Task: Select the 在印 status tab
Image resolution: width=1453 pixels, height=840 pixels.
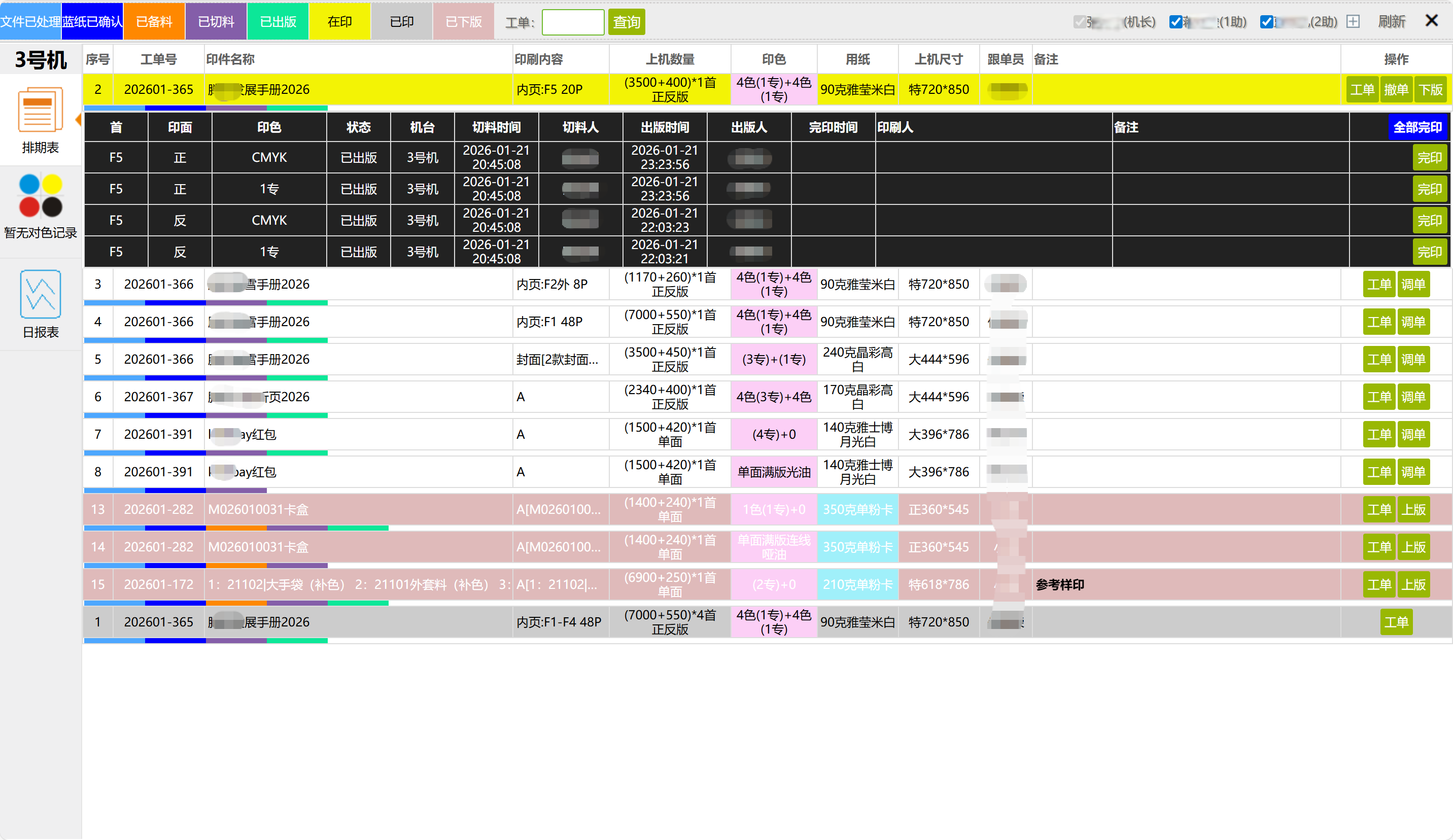Action: pos(339,22)
